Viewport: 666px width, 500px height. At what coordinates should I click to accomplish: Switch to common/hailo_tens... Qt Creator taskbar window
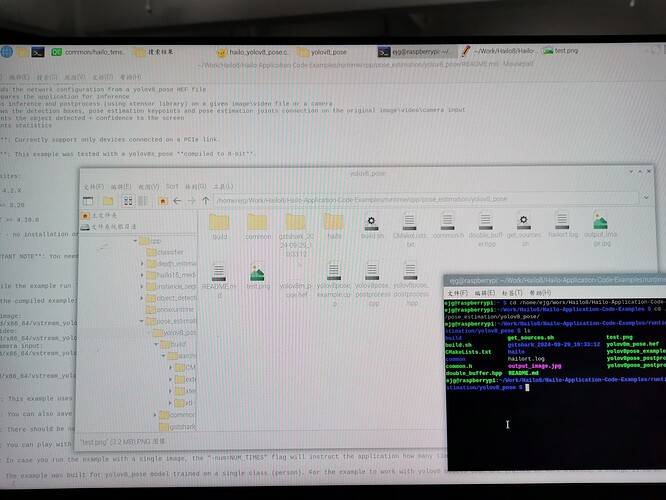click(x=87, y=52)
